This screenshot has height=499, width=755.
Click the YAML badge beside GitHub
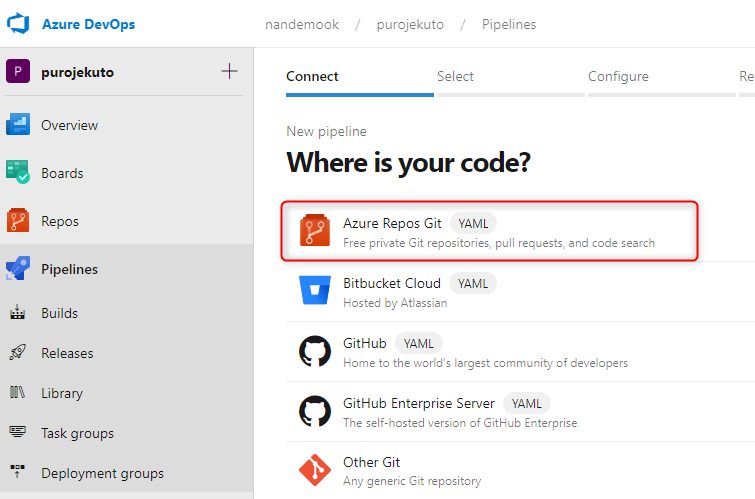pyautogui.click(x=419, y=343)
